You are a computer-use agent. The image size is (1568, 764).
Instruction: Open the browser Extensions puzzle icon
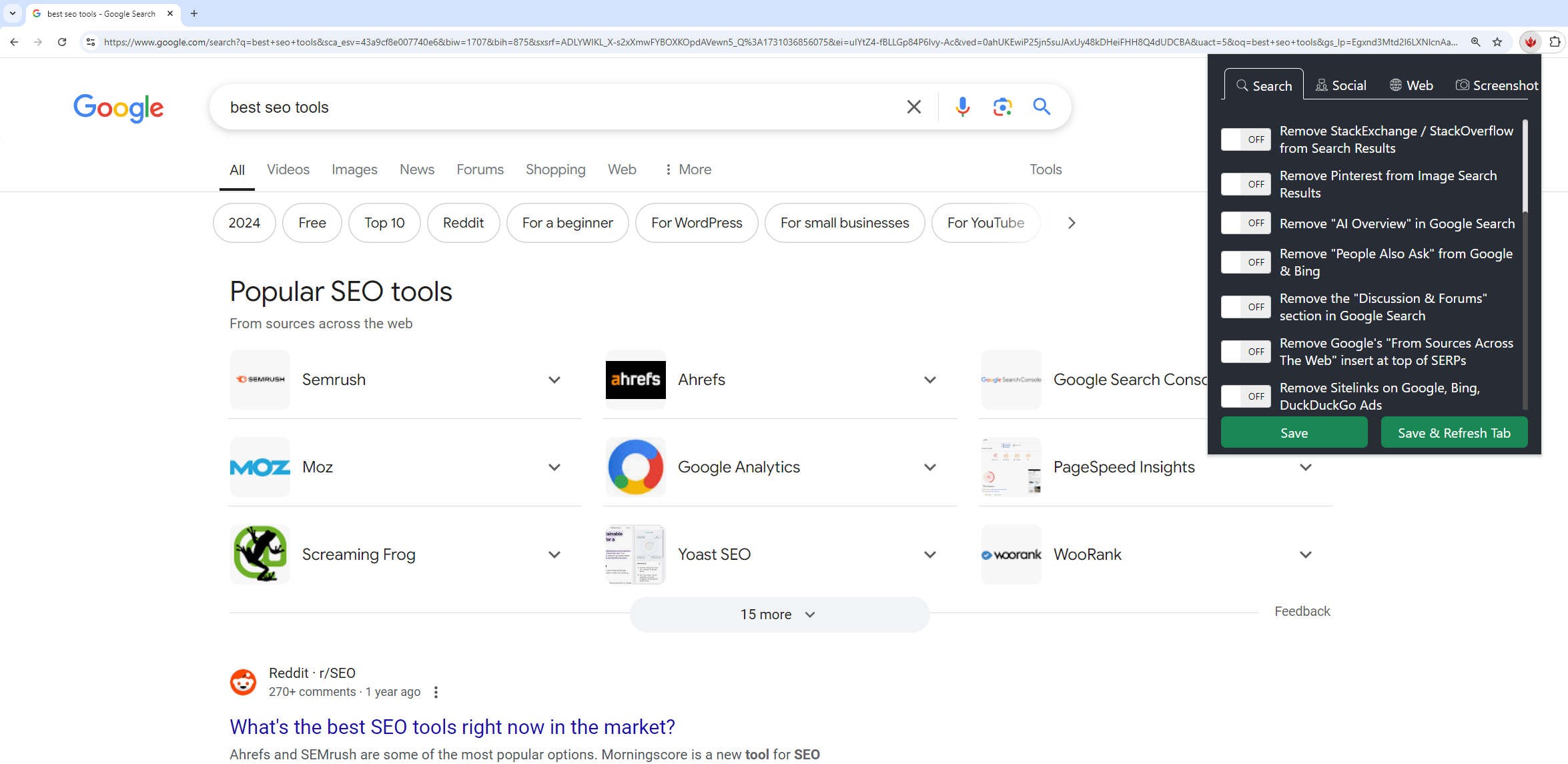[1555, 42]
